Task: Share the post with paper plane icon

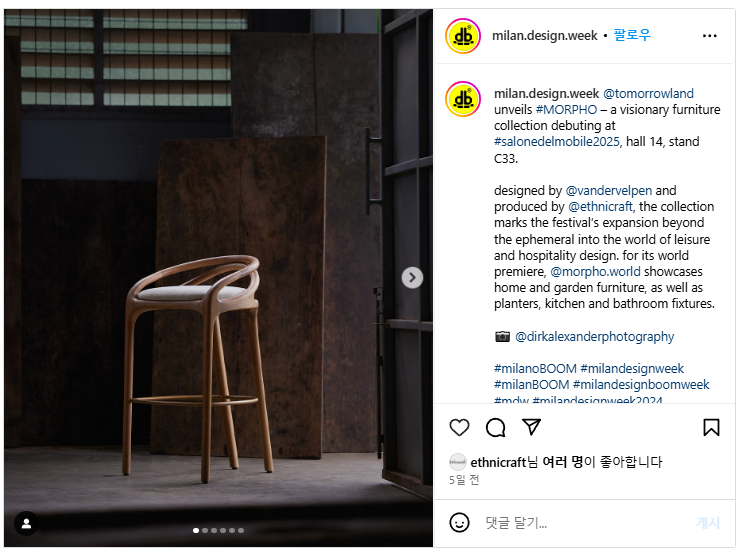Action: pos(531,427)
